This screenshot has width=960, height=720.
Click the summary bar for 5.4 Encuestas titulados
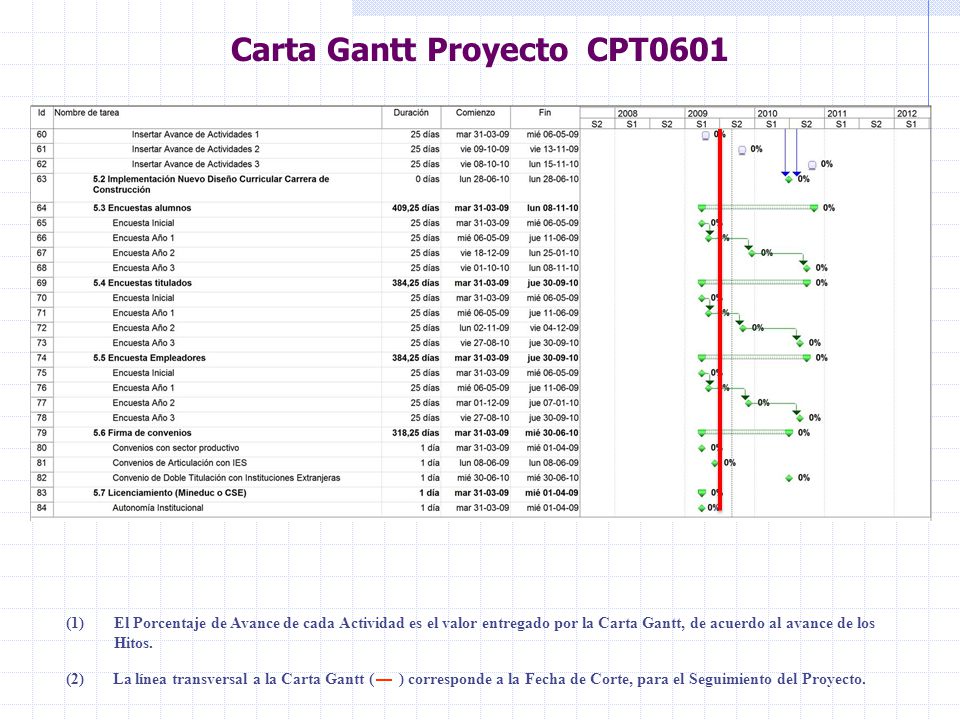754,283
